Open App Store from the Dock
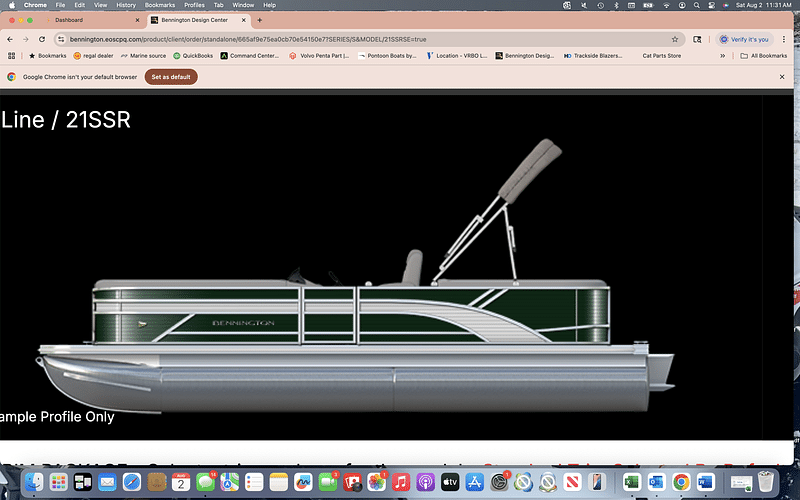 [474, 482]
